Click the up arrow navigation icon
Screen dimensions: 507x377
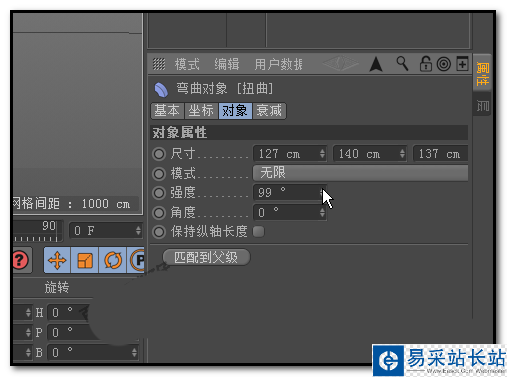point(376,64)
